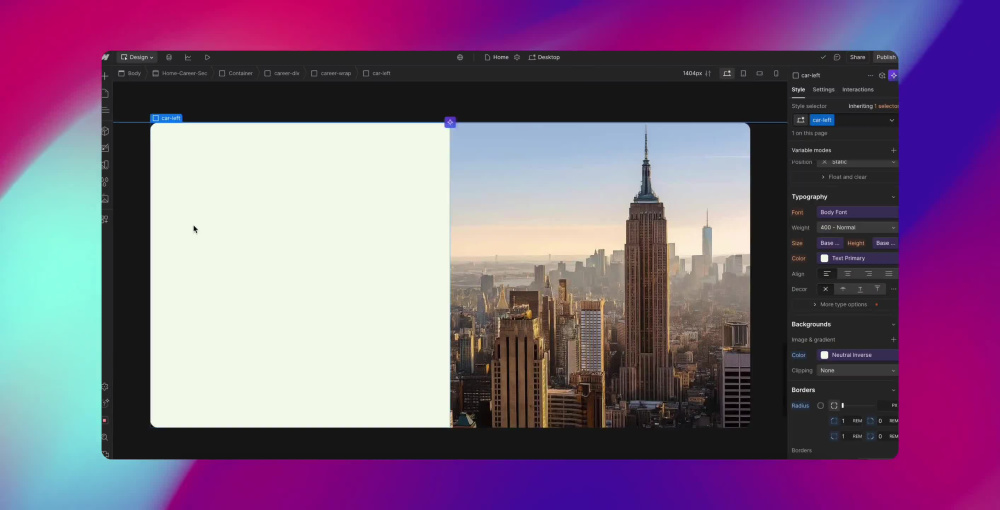Open the Weight 400 - Normal dropdown

click(x=858, y=228)
